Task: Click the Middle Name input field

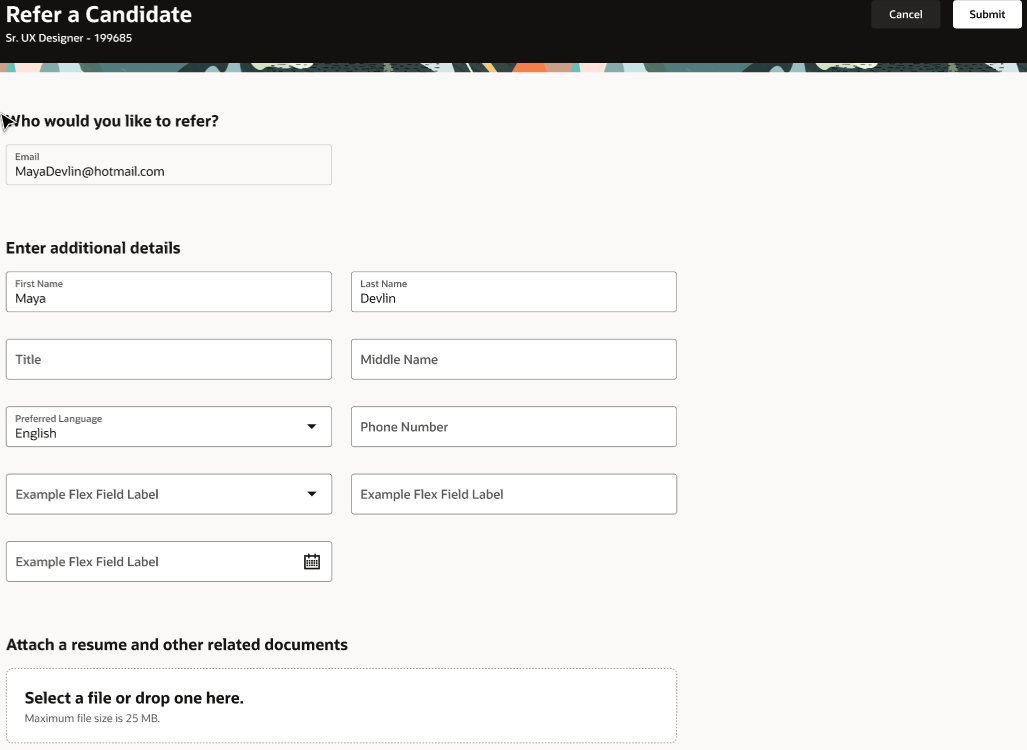Action: 514,359
